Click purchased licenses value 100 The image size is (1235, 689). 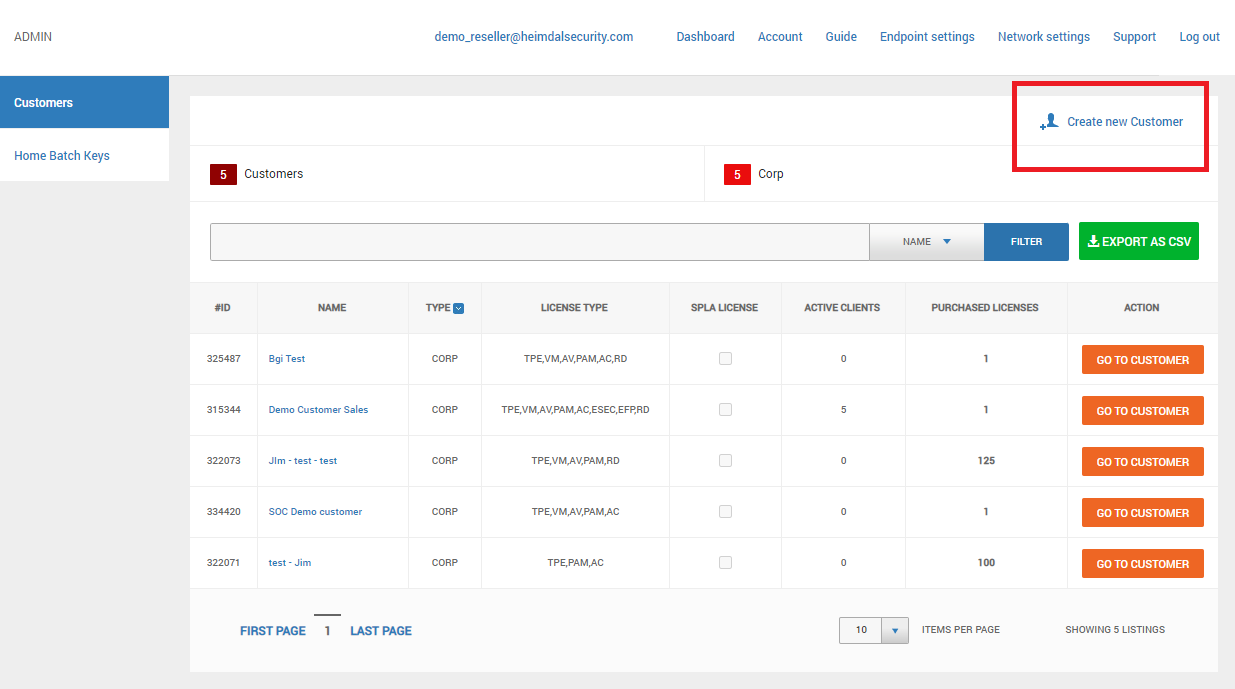(x=986, y=563)
